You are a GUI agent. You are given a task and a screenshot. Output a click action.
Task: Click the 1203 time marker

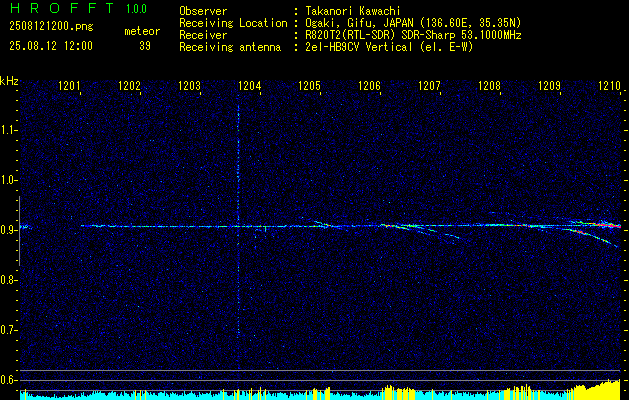(x=189, y=86)
